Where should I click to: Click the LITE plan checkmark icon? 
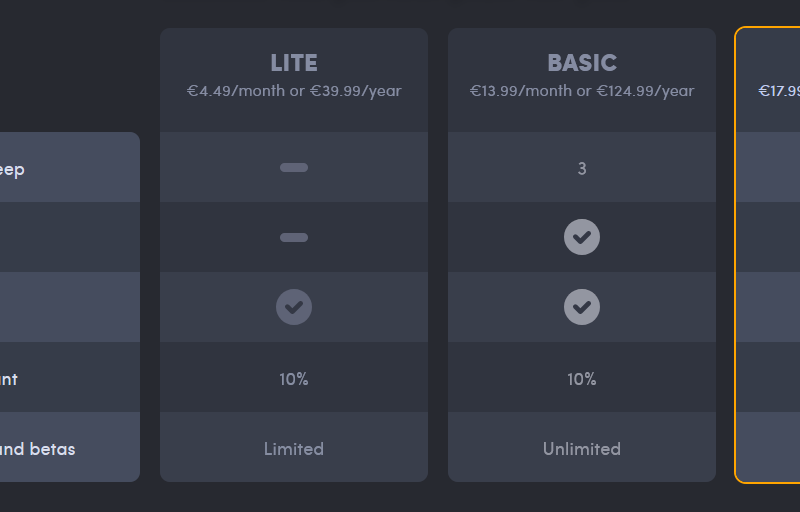pyautogui.click(x=294, y=307)
